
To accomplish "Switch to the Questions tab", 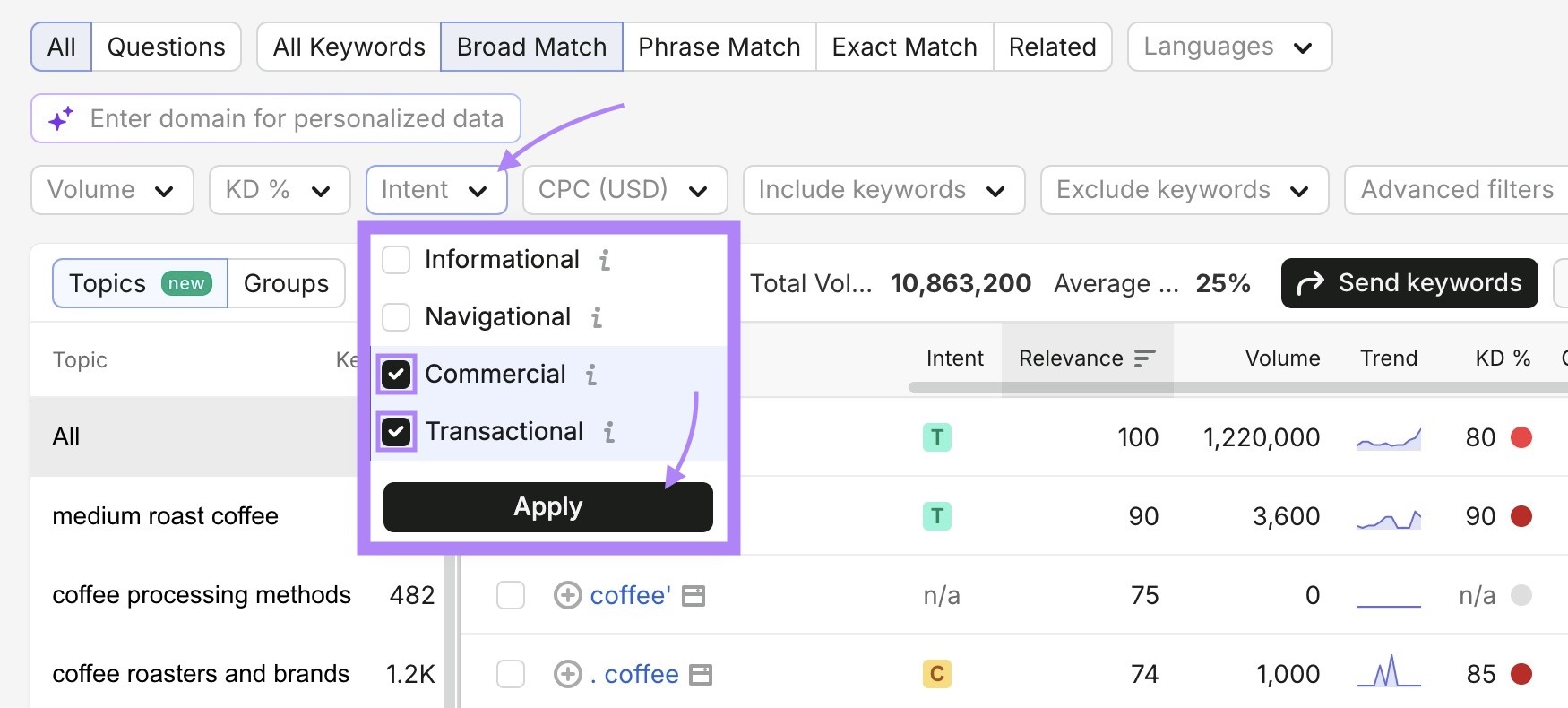I will 167,47.
